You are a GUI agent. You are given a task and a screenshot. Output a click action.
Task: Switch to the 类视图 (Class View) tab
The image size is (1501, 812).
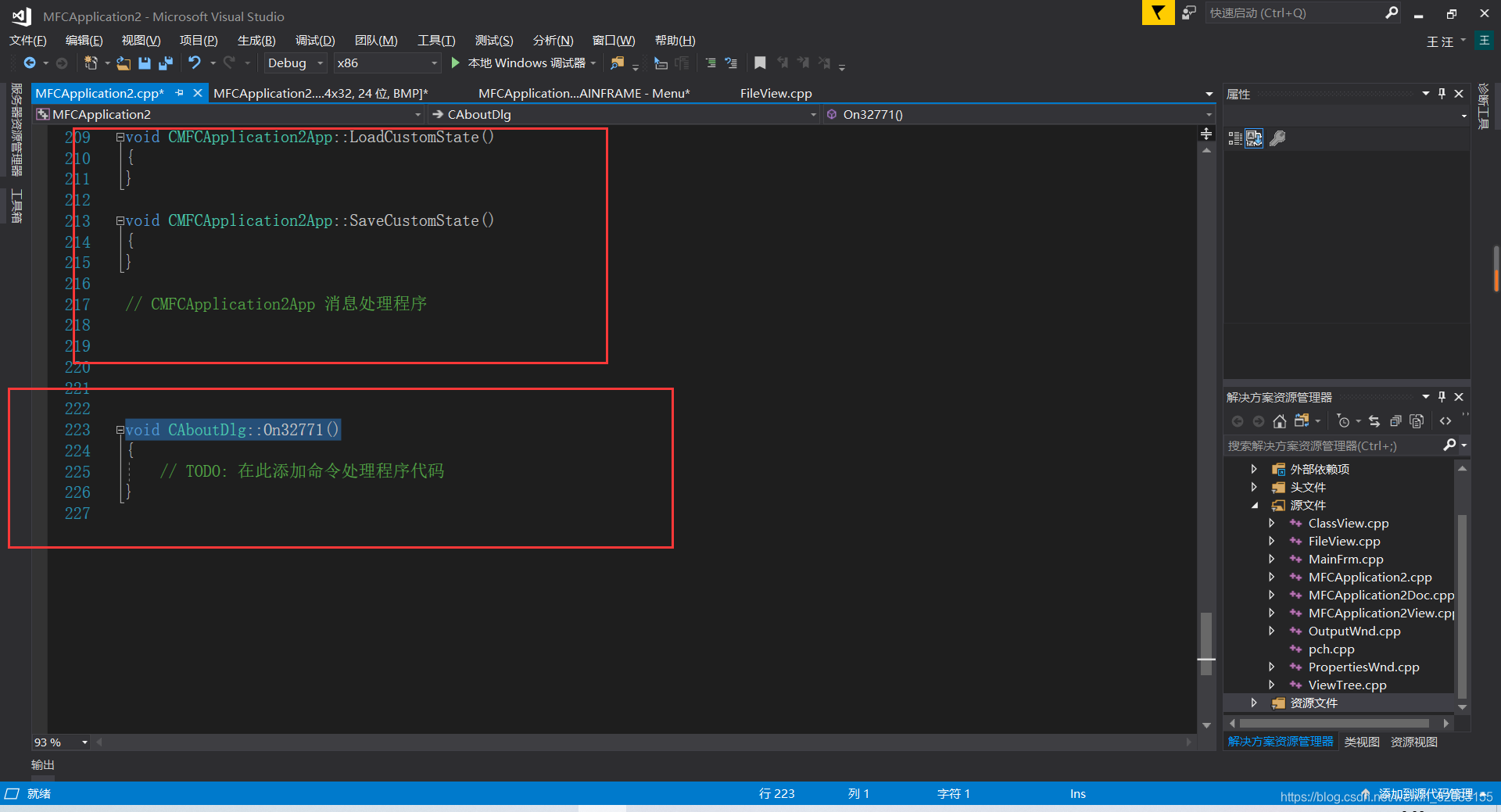point(1362,742)
